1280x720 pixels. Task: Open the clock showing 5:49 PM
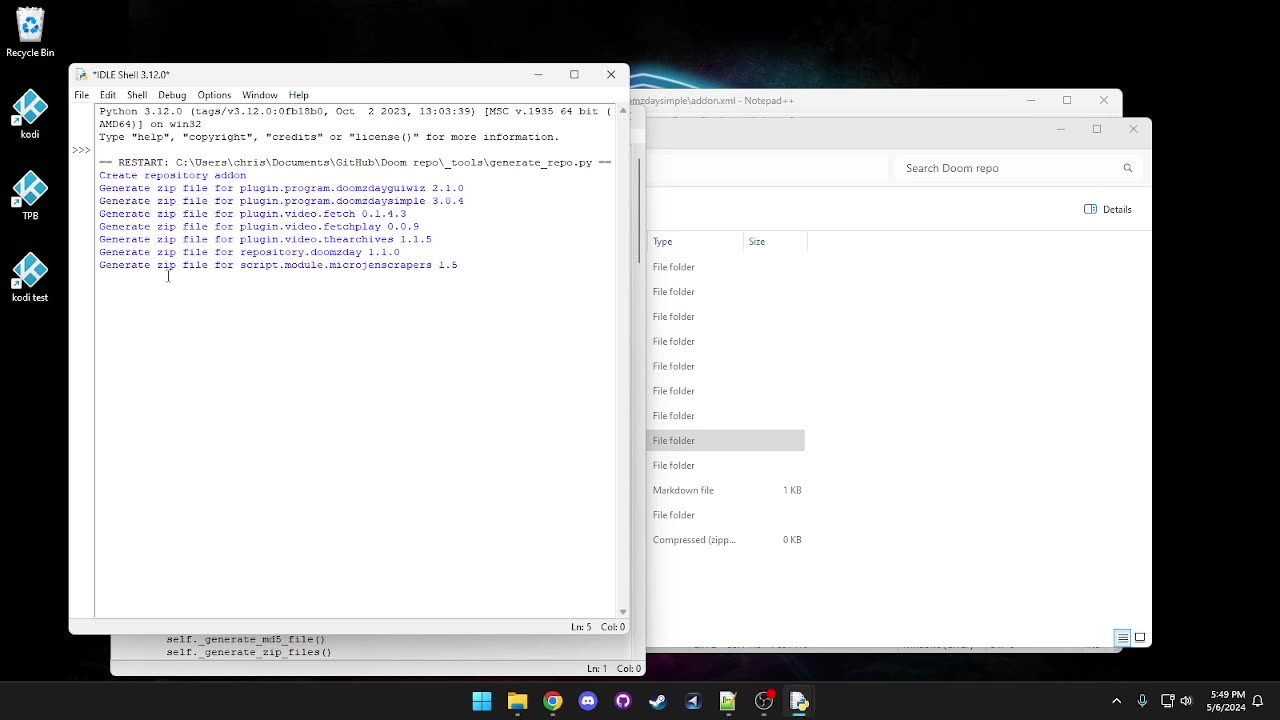coord(1227,701)
